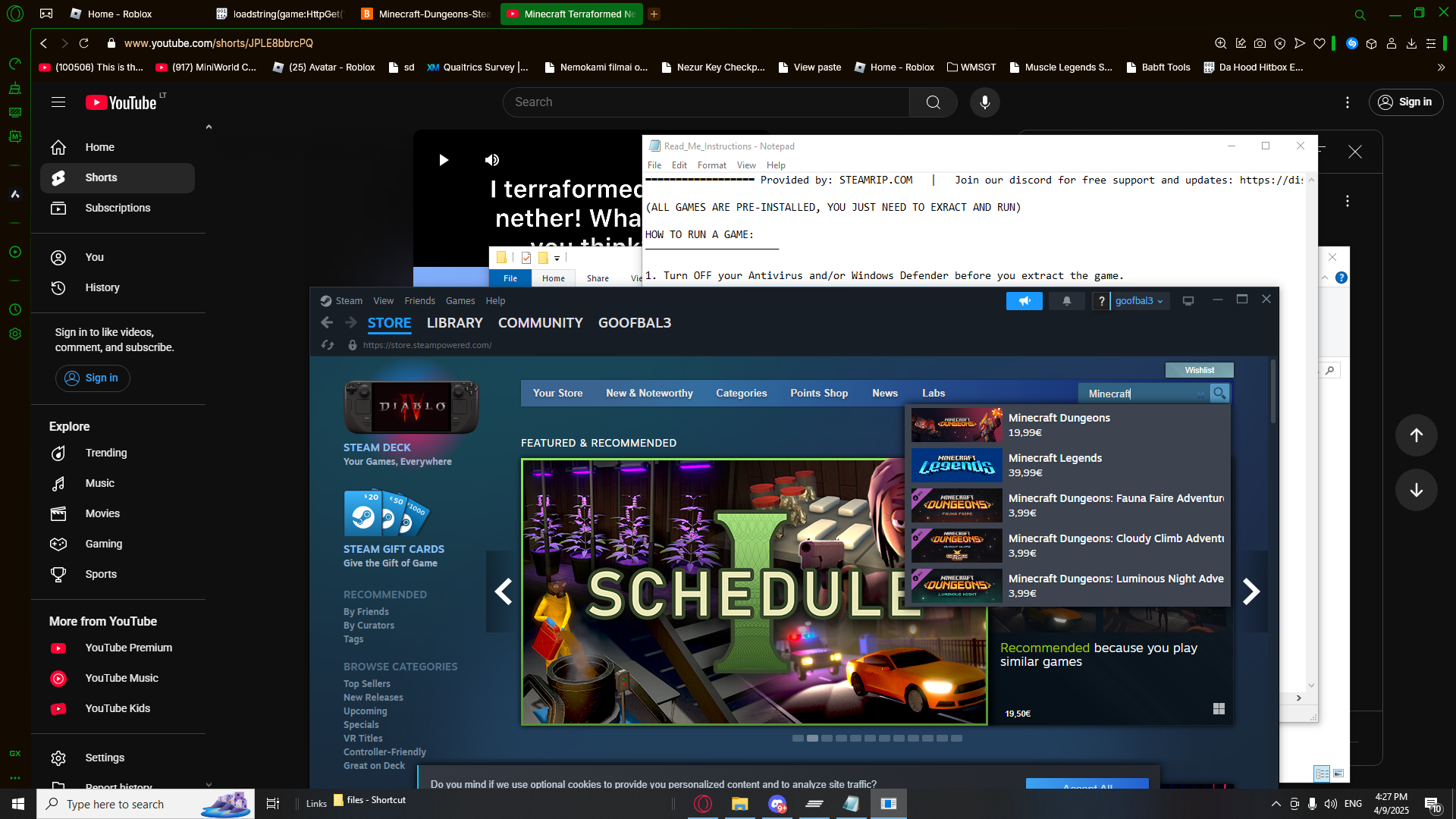Select Minecraft Dungeons search suggestion
The width and height of the screenshot is (1456, 819).
[1068, 425]
